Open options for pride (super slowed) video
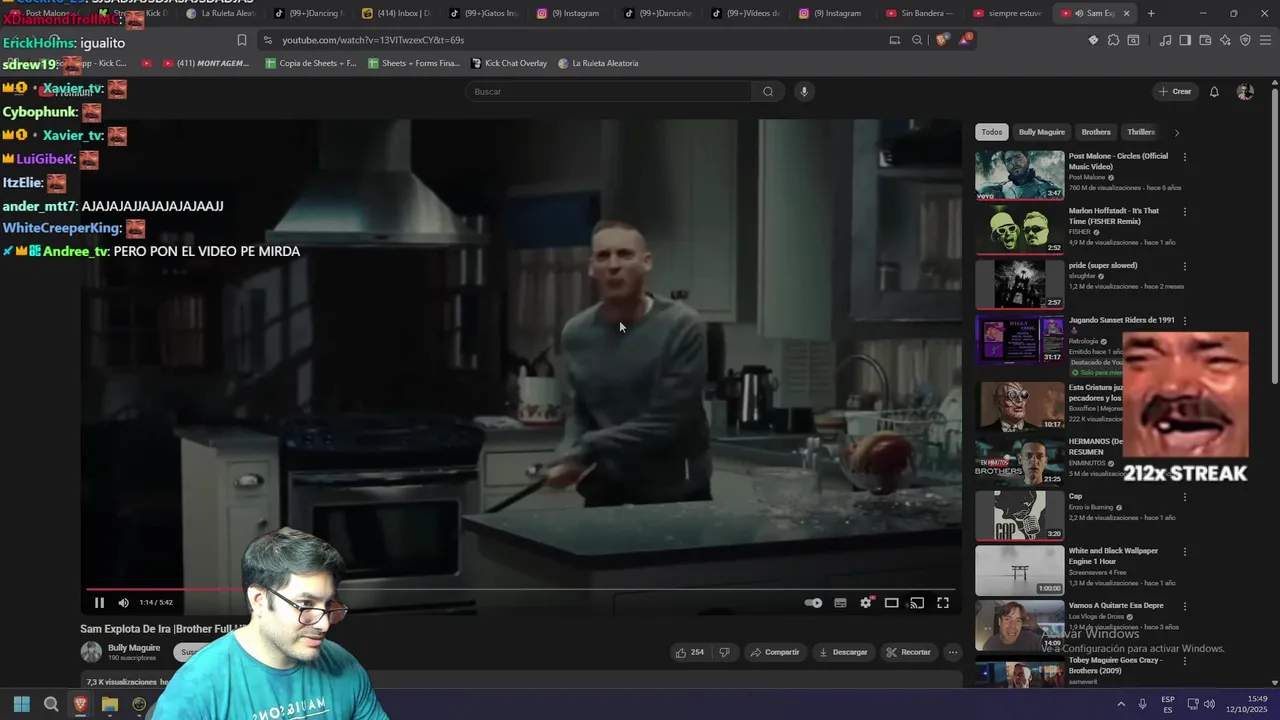This screenshot has height=720, width=1280. click(1185, 266)
